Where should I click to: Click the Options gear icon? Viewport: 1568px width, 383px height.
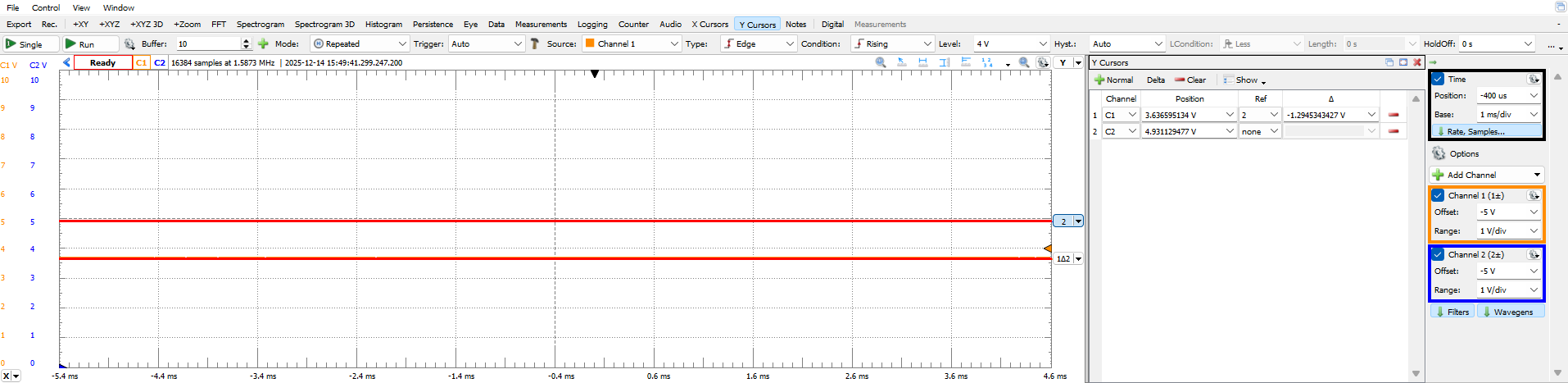pyautogui.click(x=1439, y=154)
